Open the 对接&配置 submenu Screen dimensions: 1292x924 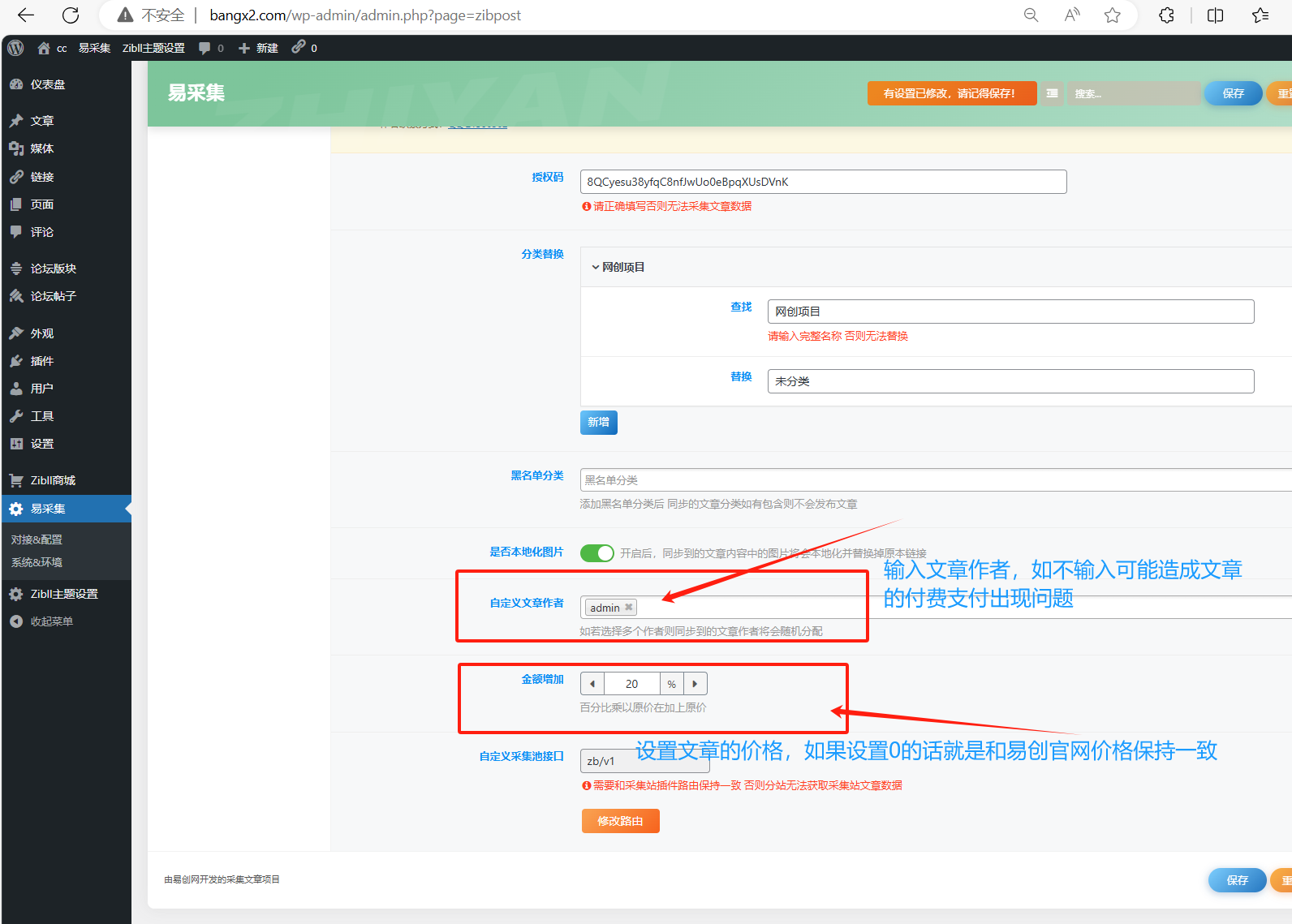[x=37, y=539]
